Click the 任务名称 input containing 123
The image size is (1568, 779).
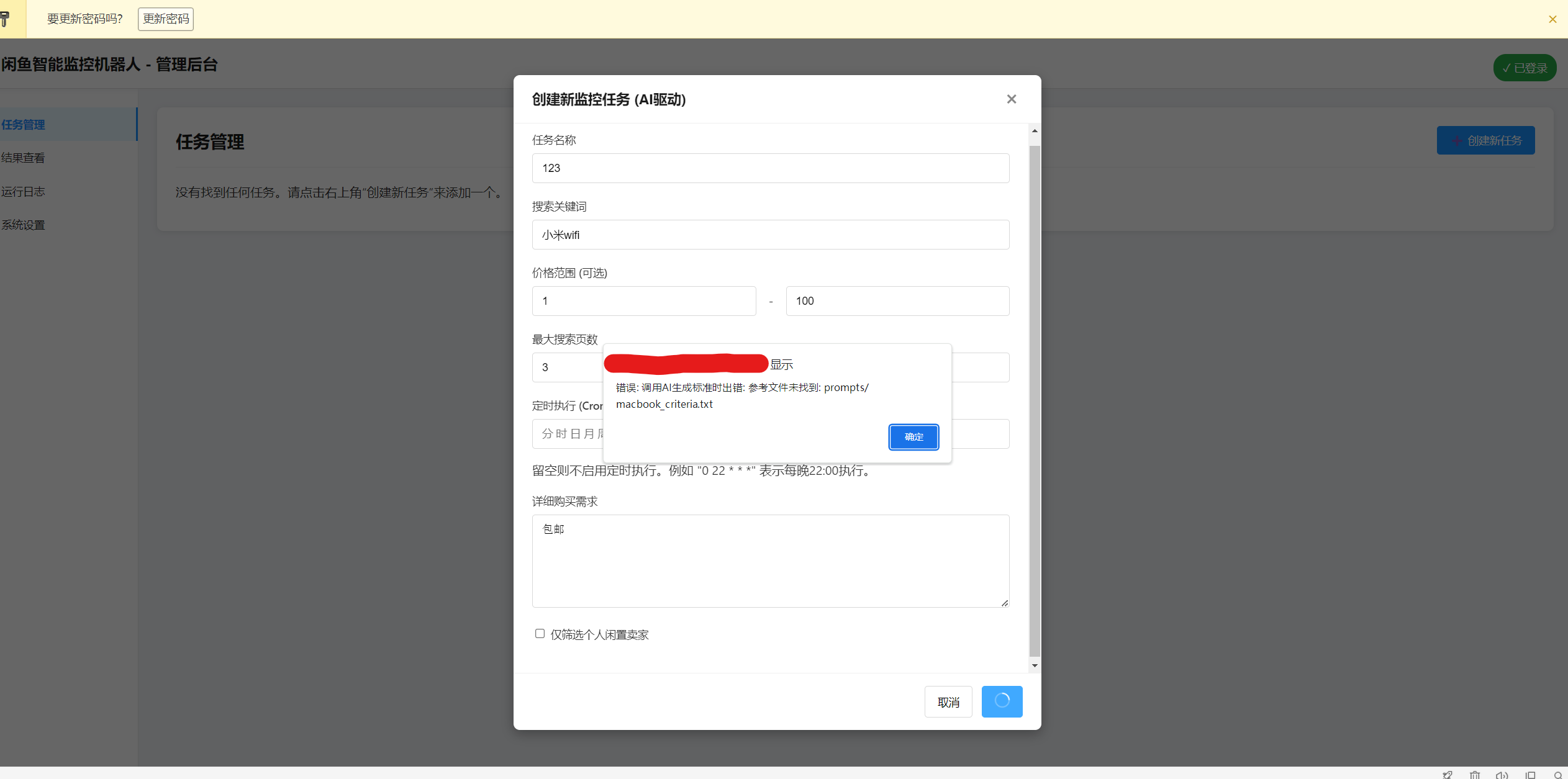click(770, 168)
